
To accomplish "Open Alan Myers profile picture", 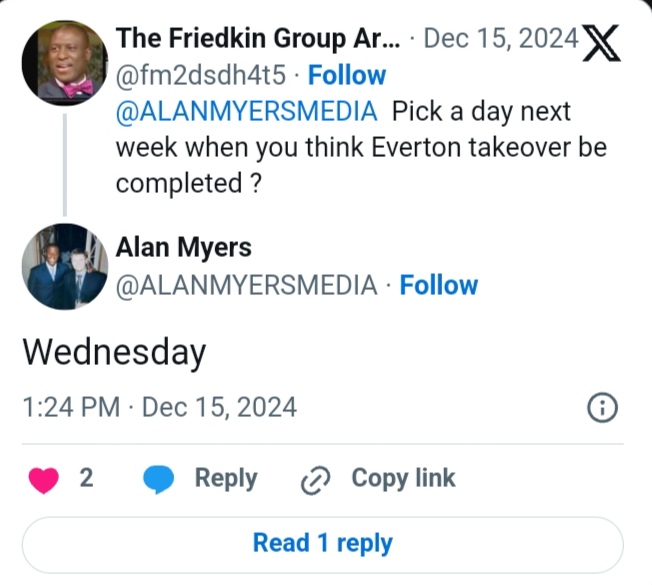I will 65,265.
